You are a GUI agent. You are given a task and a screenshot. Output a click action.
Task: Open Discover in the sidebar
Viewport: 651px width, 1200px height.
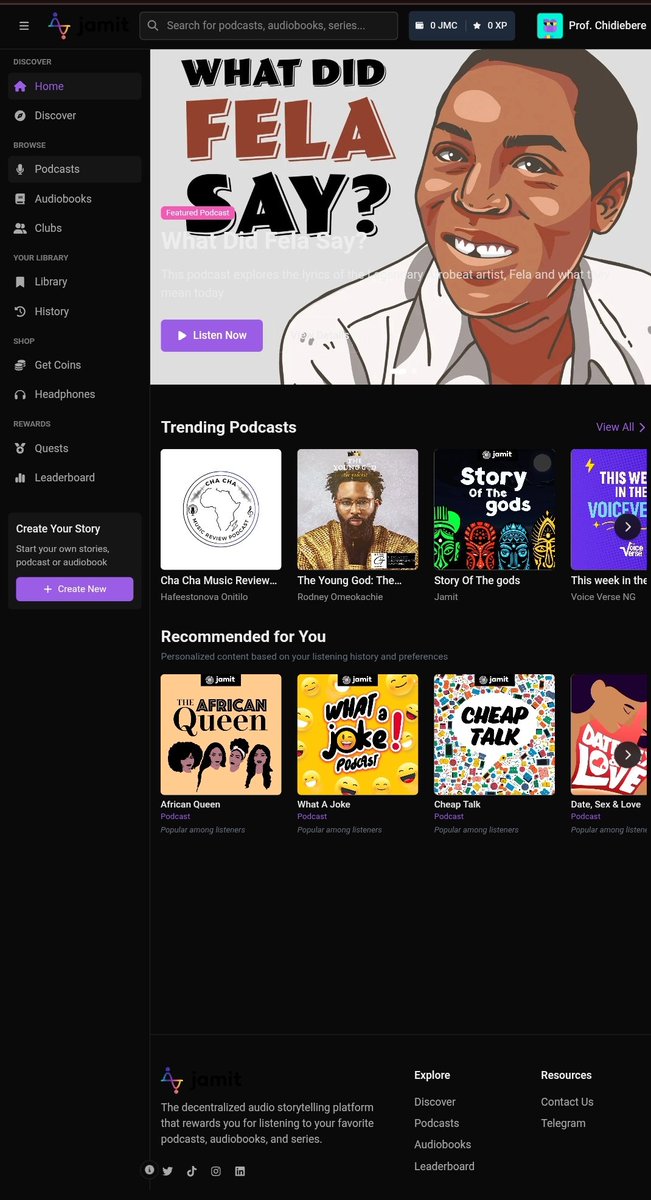[75, 115]
